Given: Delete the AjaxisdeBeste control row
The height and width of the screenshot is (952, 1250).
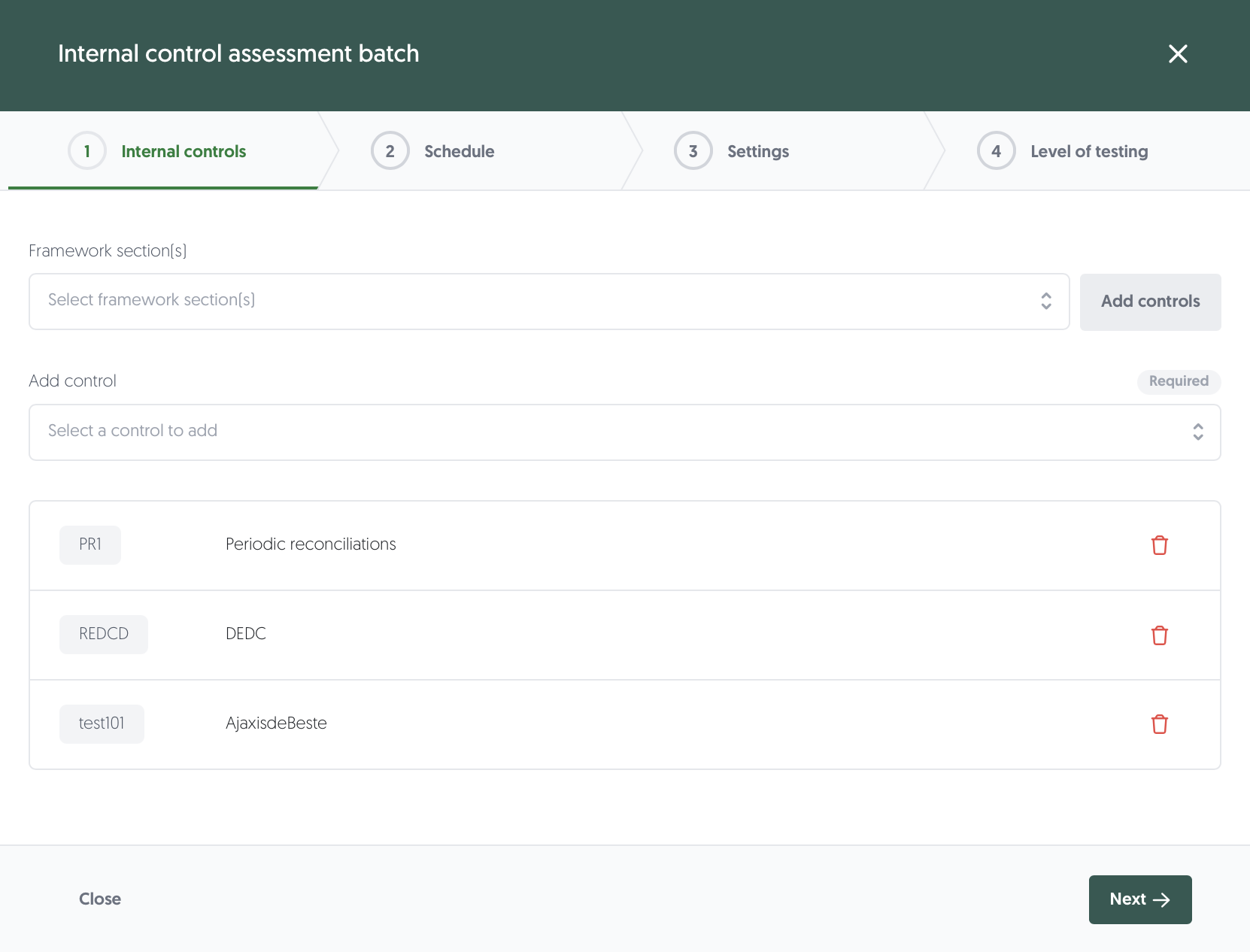Looking at the screenshot, I should pyautogui.click(x=1159, y=724).
